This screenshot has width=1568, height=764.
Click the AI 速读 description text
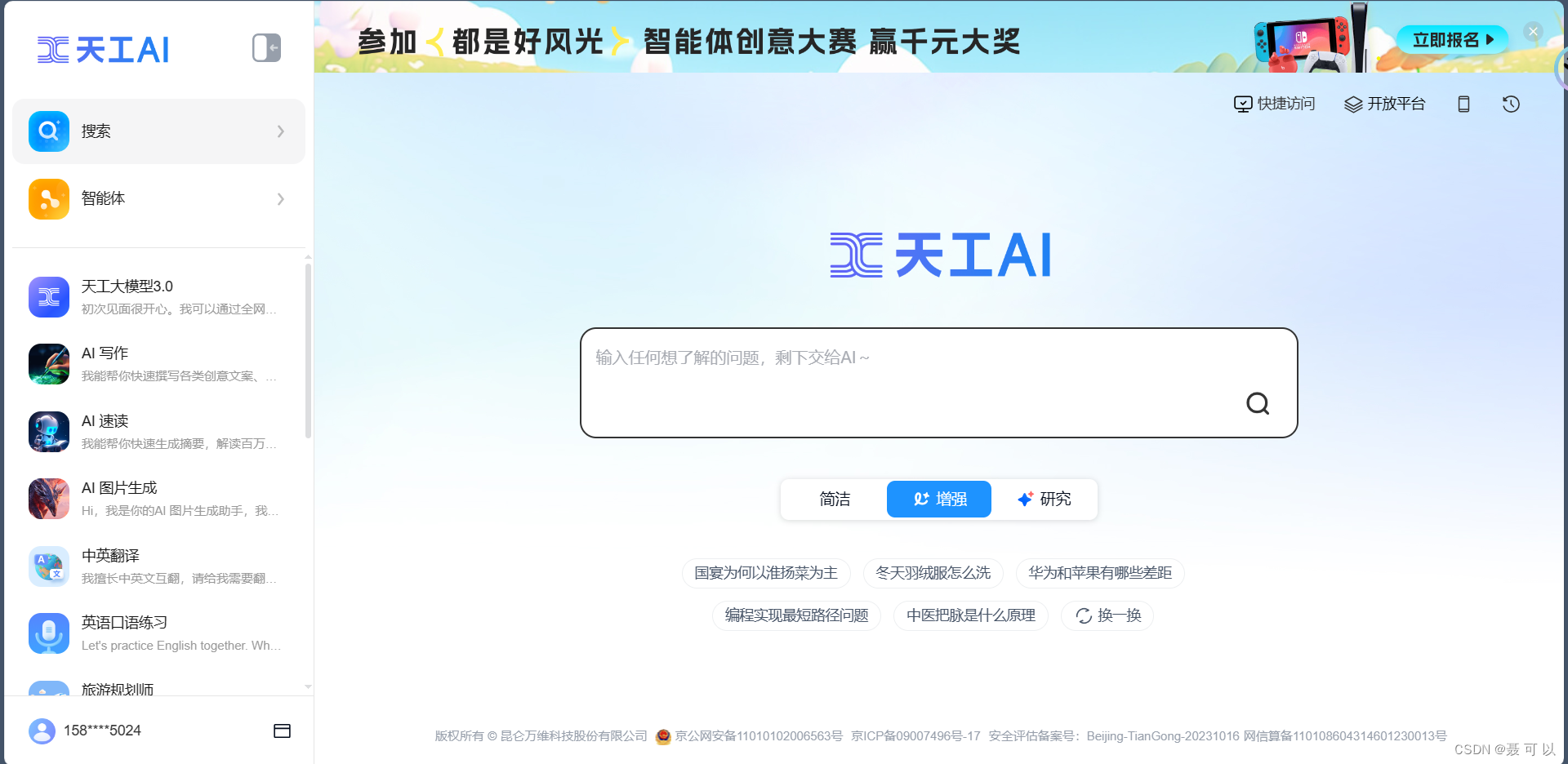(179, 444)
